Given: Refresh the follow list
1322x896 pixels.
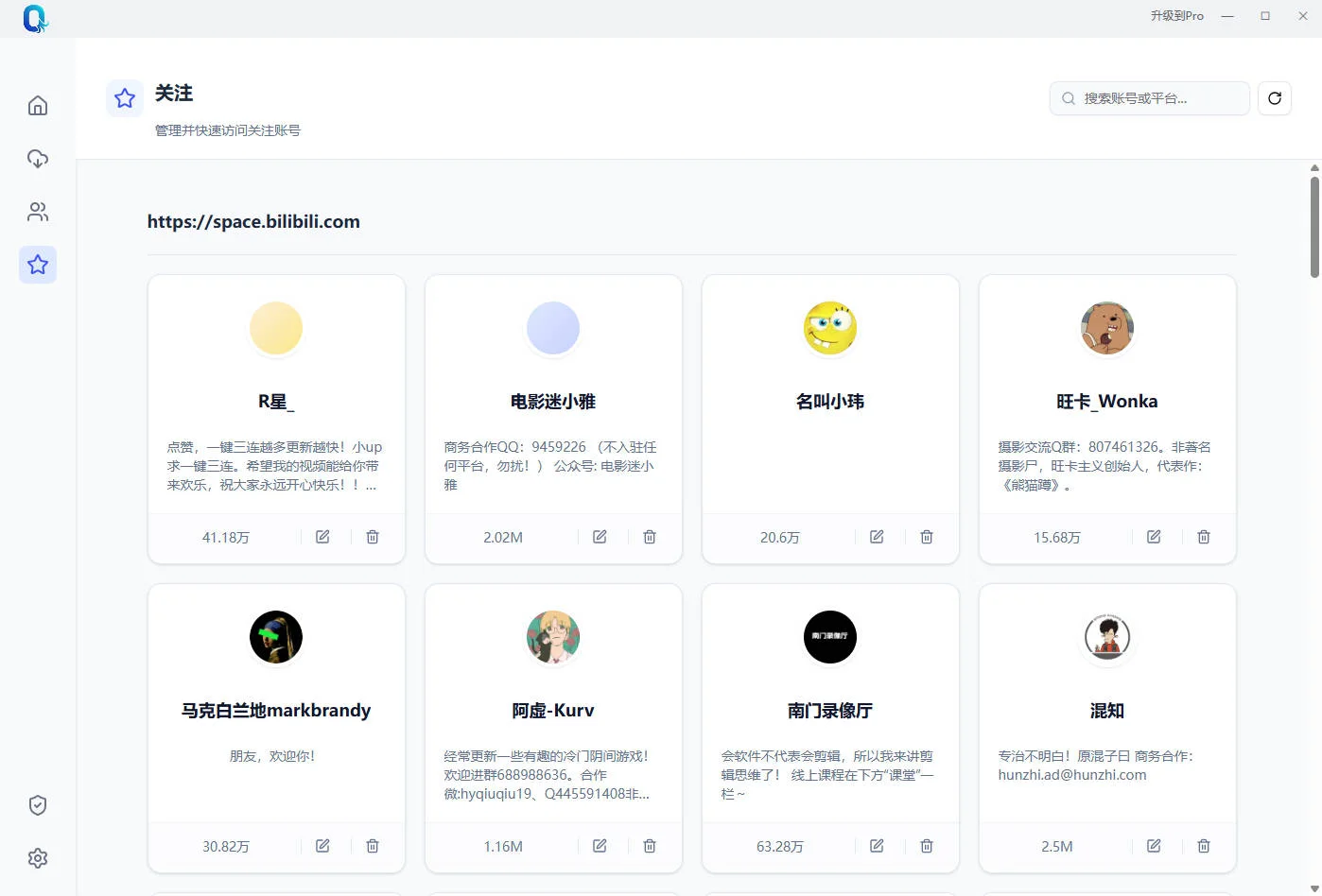Looking at the screenshot, I should [x=1274, y=97].
